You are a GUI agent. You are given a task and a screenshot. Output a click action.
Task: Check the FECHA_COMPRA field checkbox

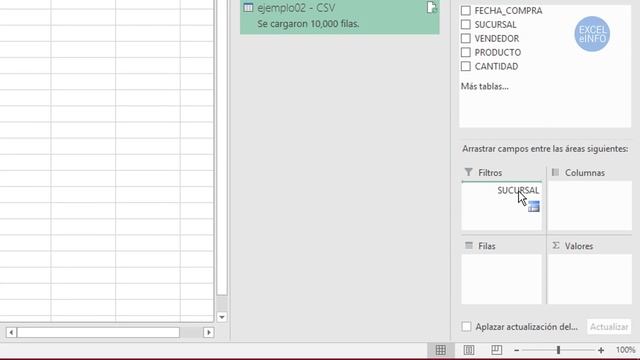click(465, 11)
